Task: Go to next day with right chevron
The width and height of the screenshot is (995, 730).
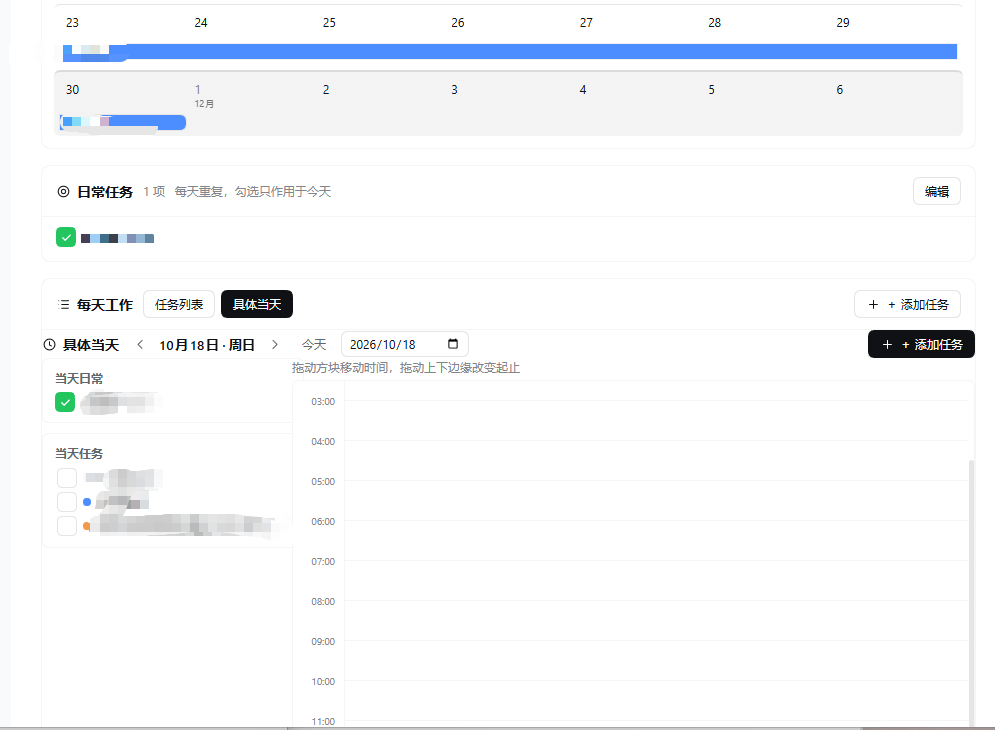Action: pos(275,344)
